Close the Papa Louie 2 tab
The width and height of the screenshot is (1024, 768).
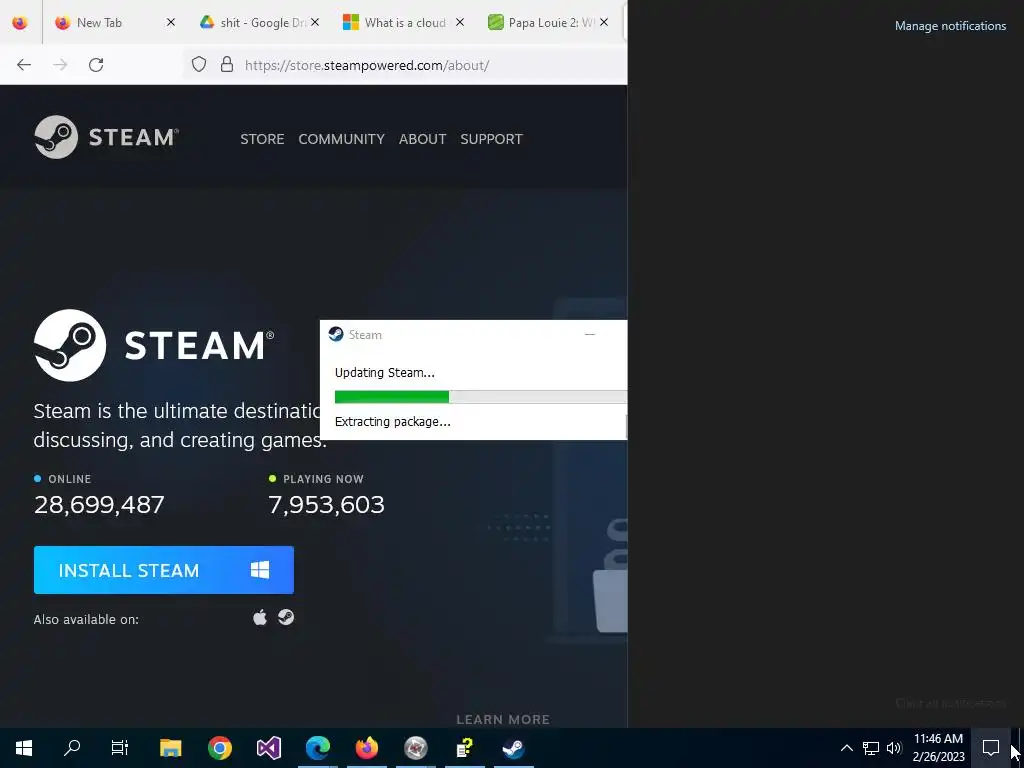tap(604, 22)
